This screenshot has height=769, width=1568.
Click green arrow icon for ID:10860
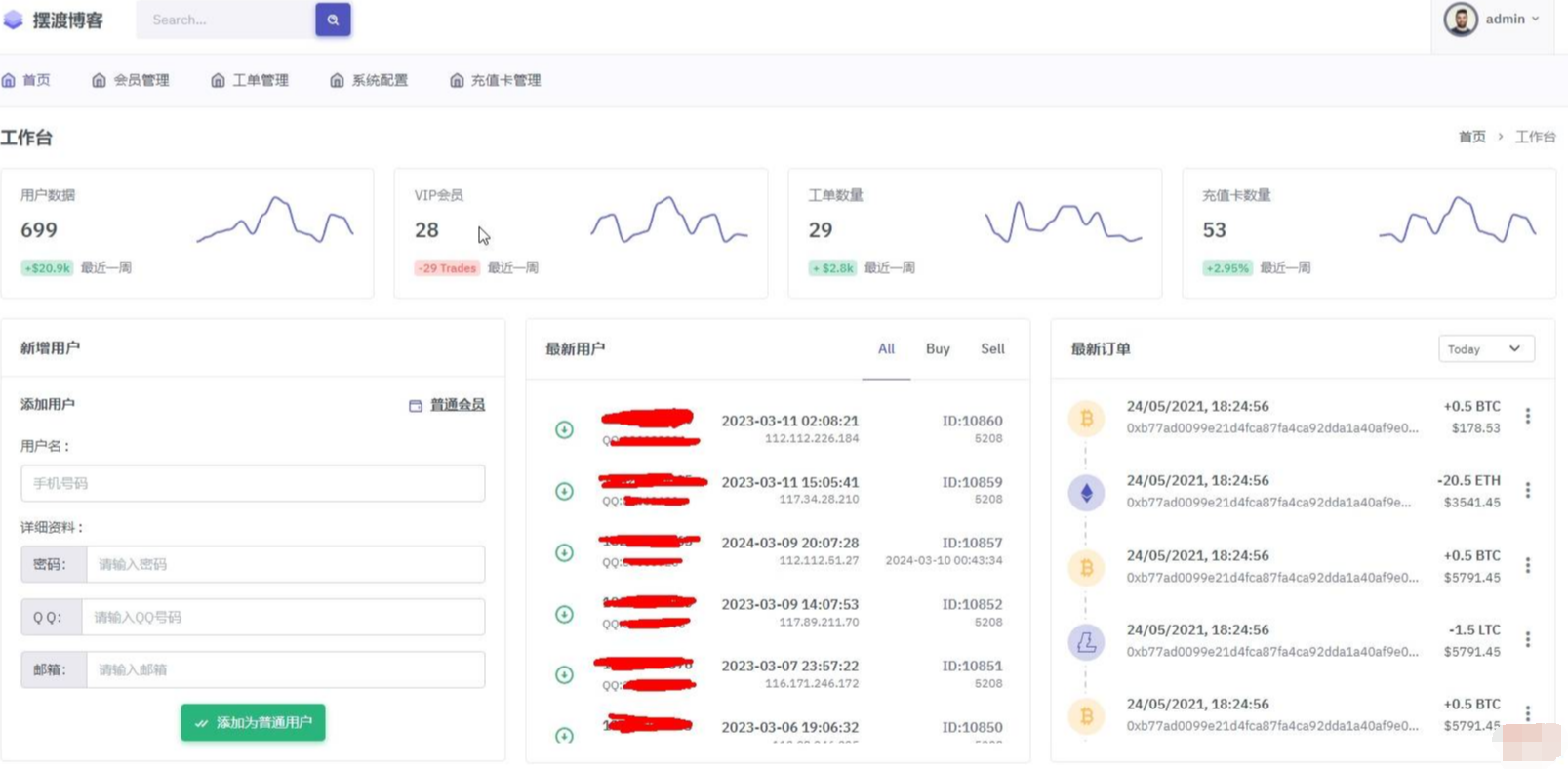564,429
